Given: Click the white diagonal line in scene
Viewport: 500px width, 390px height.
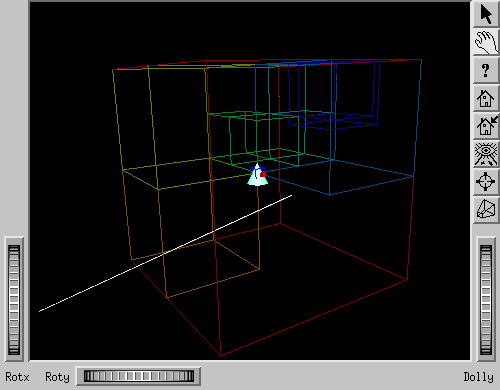Looking at the screenshot, I should point(165,253).
